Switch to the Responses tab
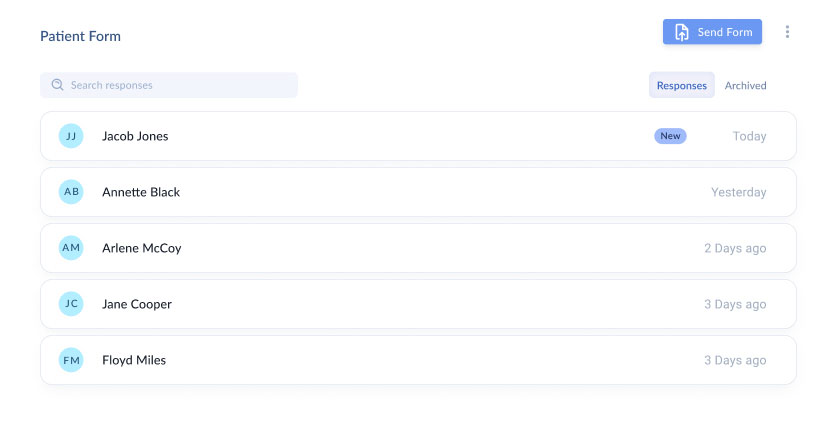Image resolution: width=837 pixels, height=423 pixels. tap(681, 85)
